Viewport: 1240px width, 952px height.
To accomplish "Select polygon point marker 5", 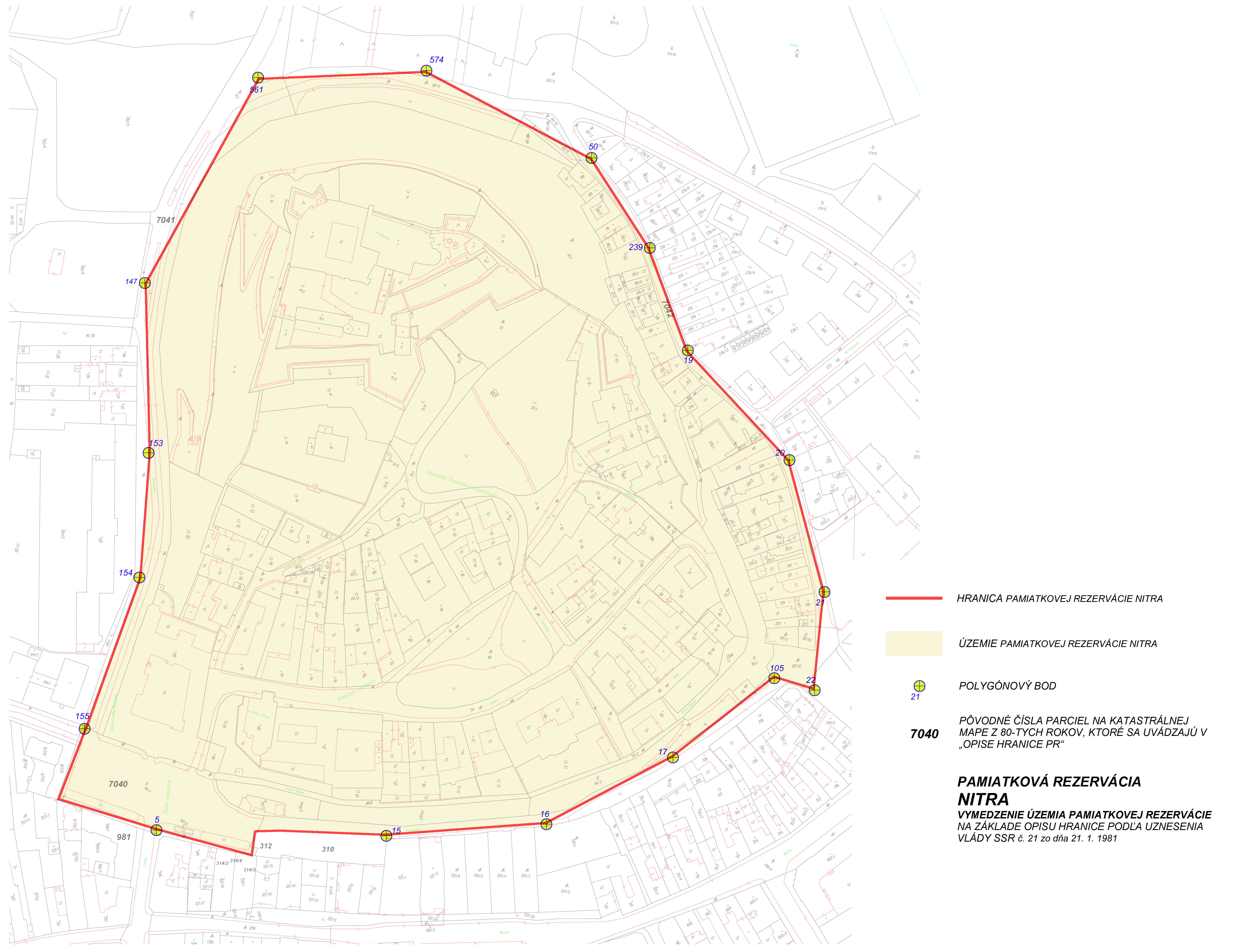I will coord(156,830).
